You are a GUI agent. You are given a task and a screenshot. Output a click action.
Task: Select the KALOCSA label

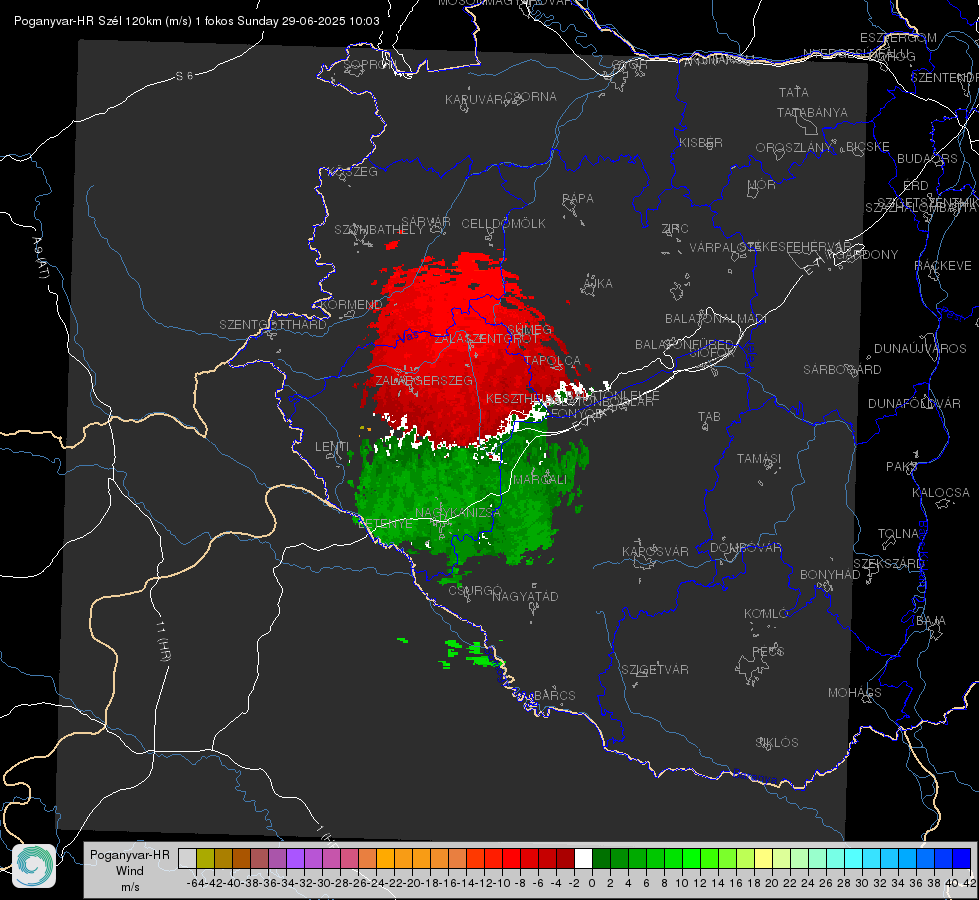tap(940, 492)
